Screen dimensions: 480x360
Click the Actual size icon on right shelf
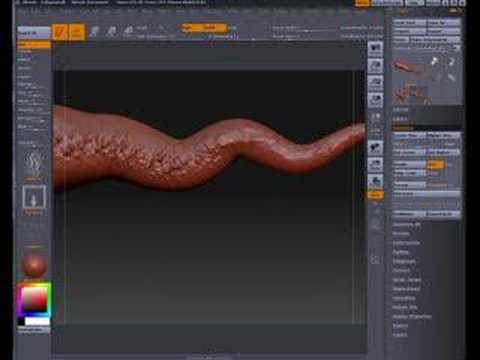[376, 83]
